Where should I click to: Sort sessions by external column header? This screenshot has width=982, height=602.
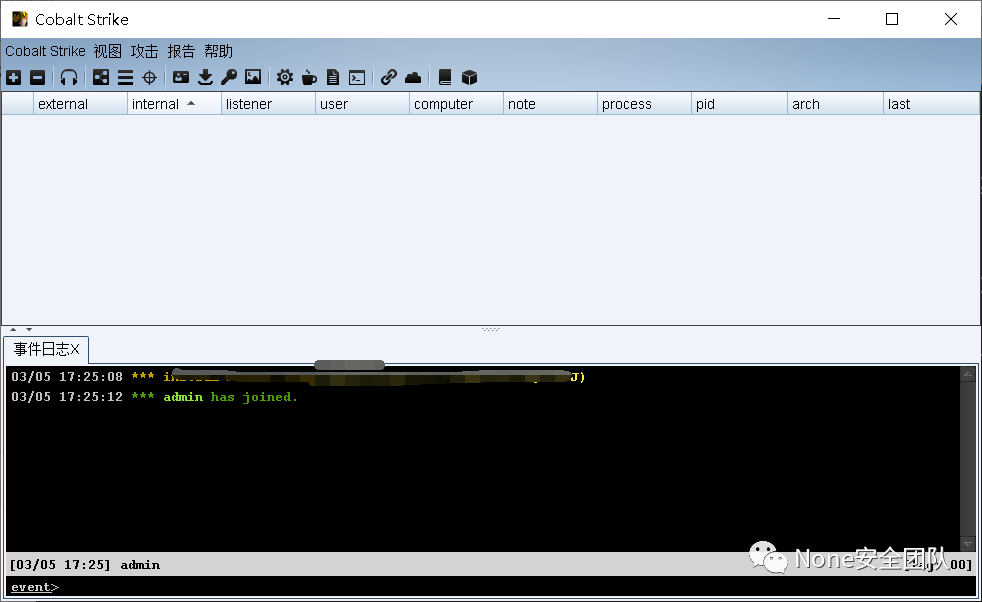click(80, 104)
